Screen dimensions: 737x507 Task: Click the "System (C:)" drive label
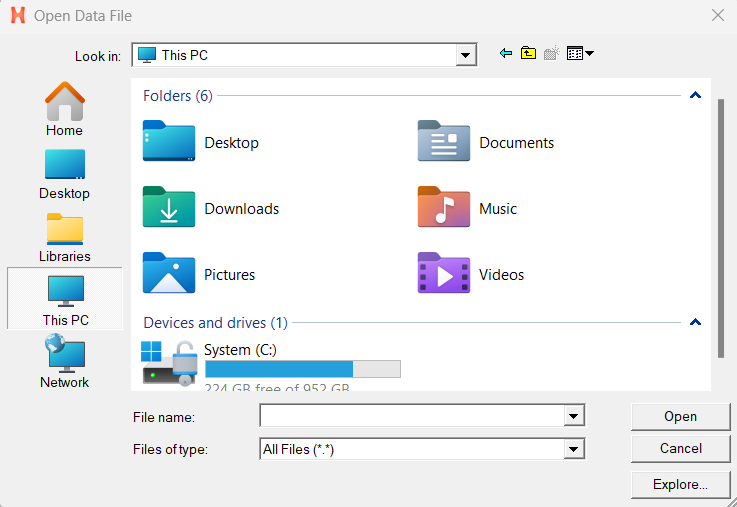[240, 350]
